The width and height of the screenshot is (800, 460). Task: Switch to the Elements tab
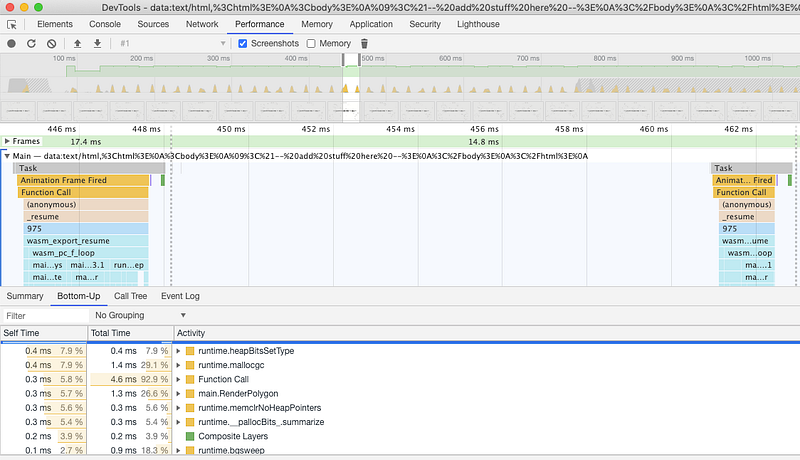click(55, 24)
